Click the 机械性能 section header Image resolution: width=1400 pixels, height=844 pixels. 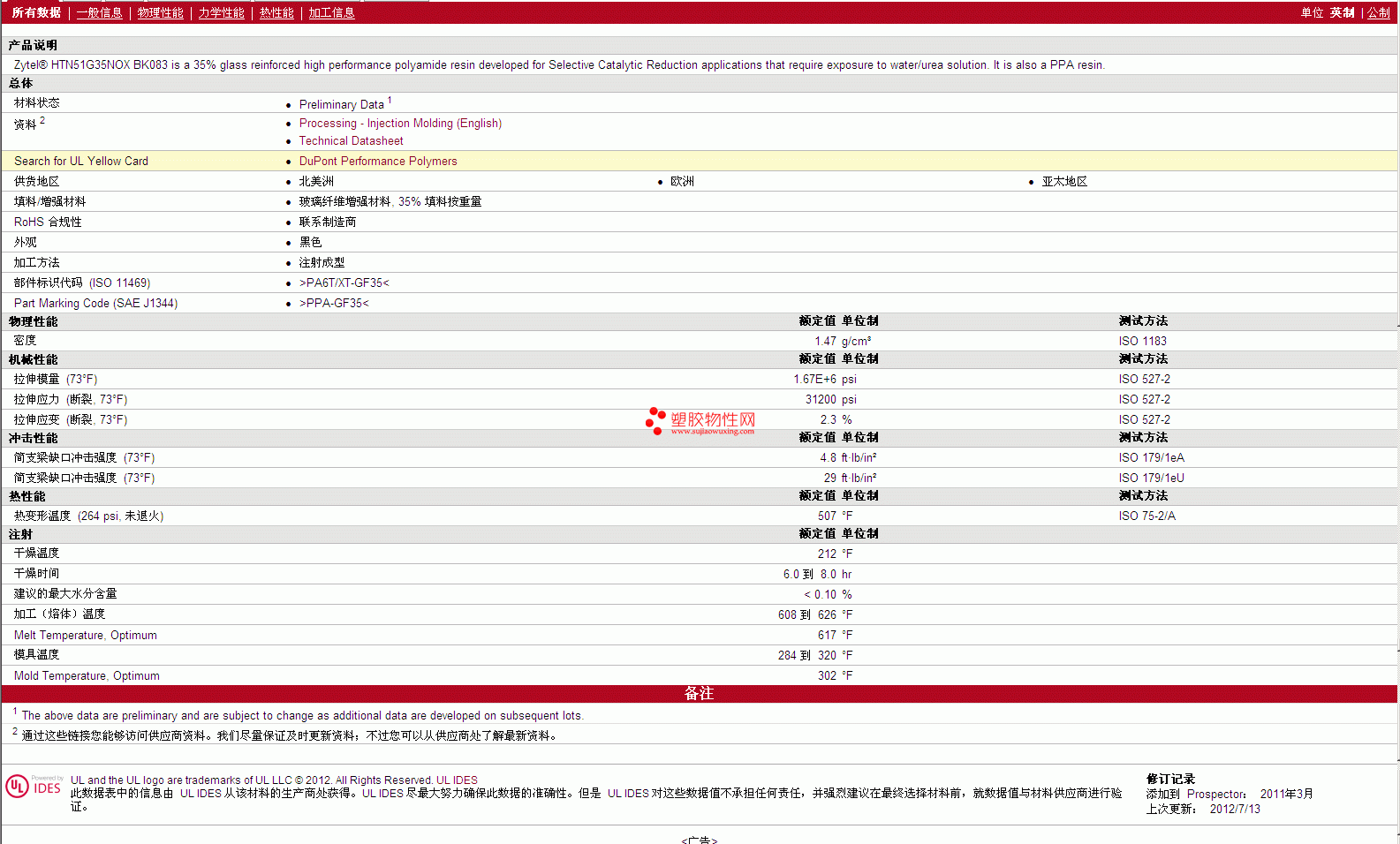[33, 360]
